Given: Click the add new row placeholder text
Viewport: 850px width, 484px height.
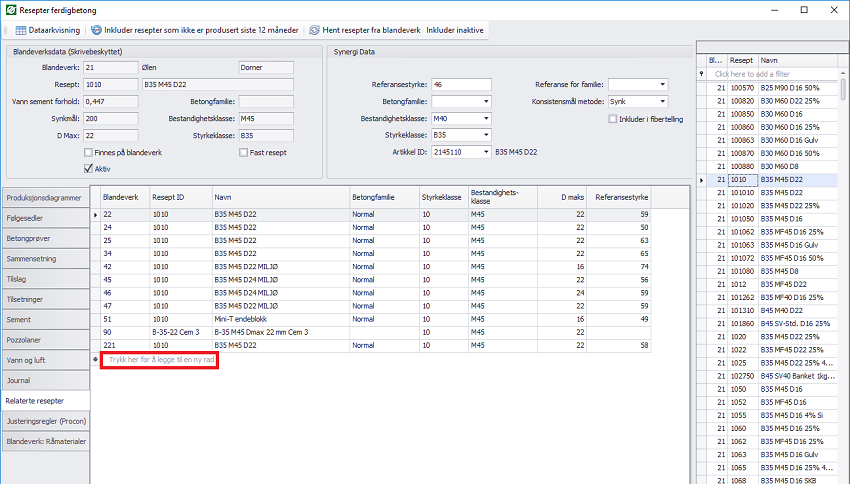Looking at the screenshot, I should tap(160, 358).
